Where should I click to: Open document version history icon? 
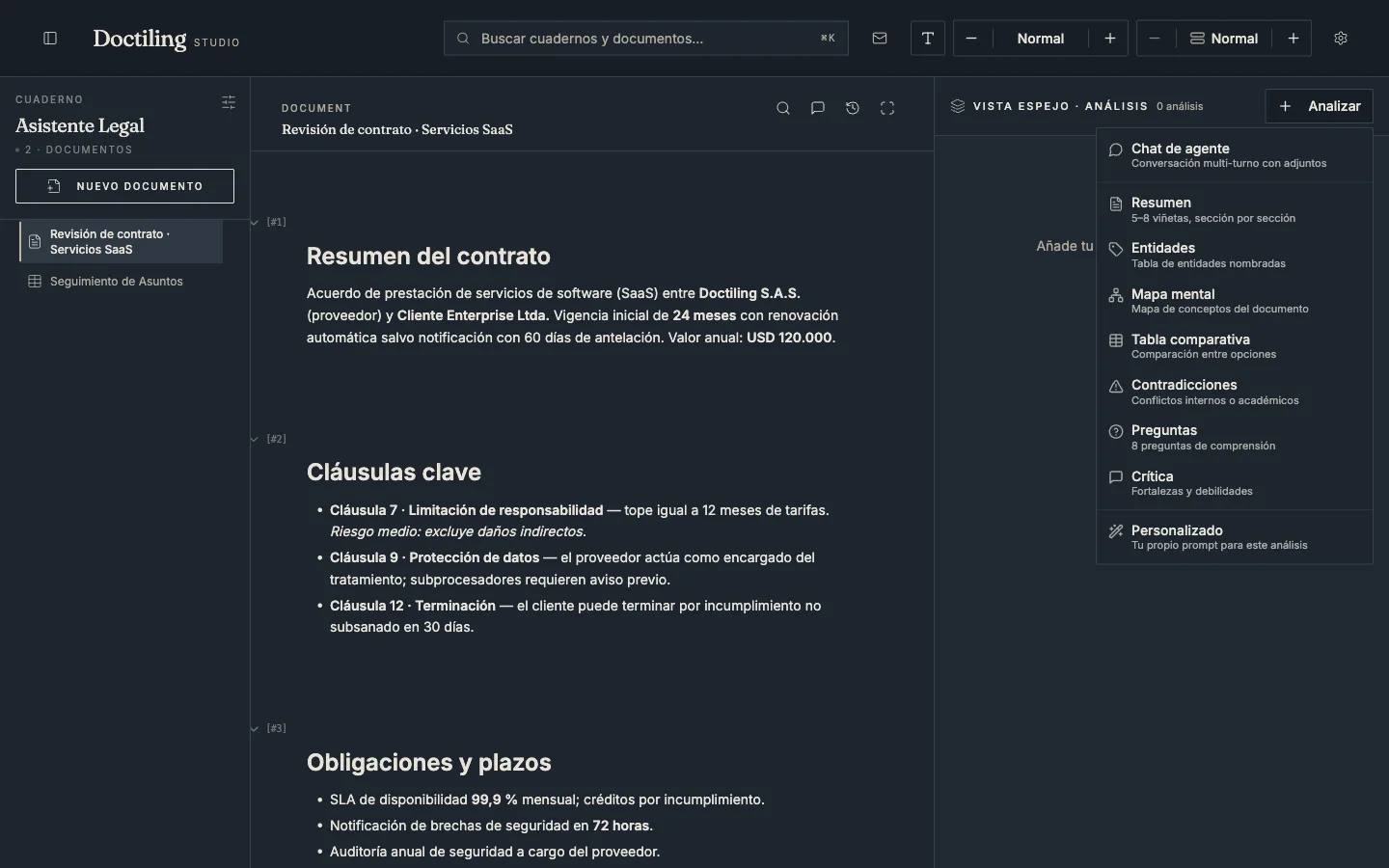tap(853, 108)
